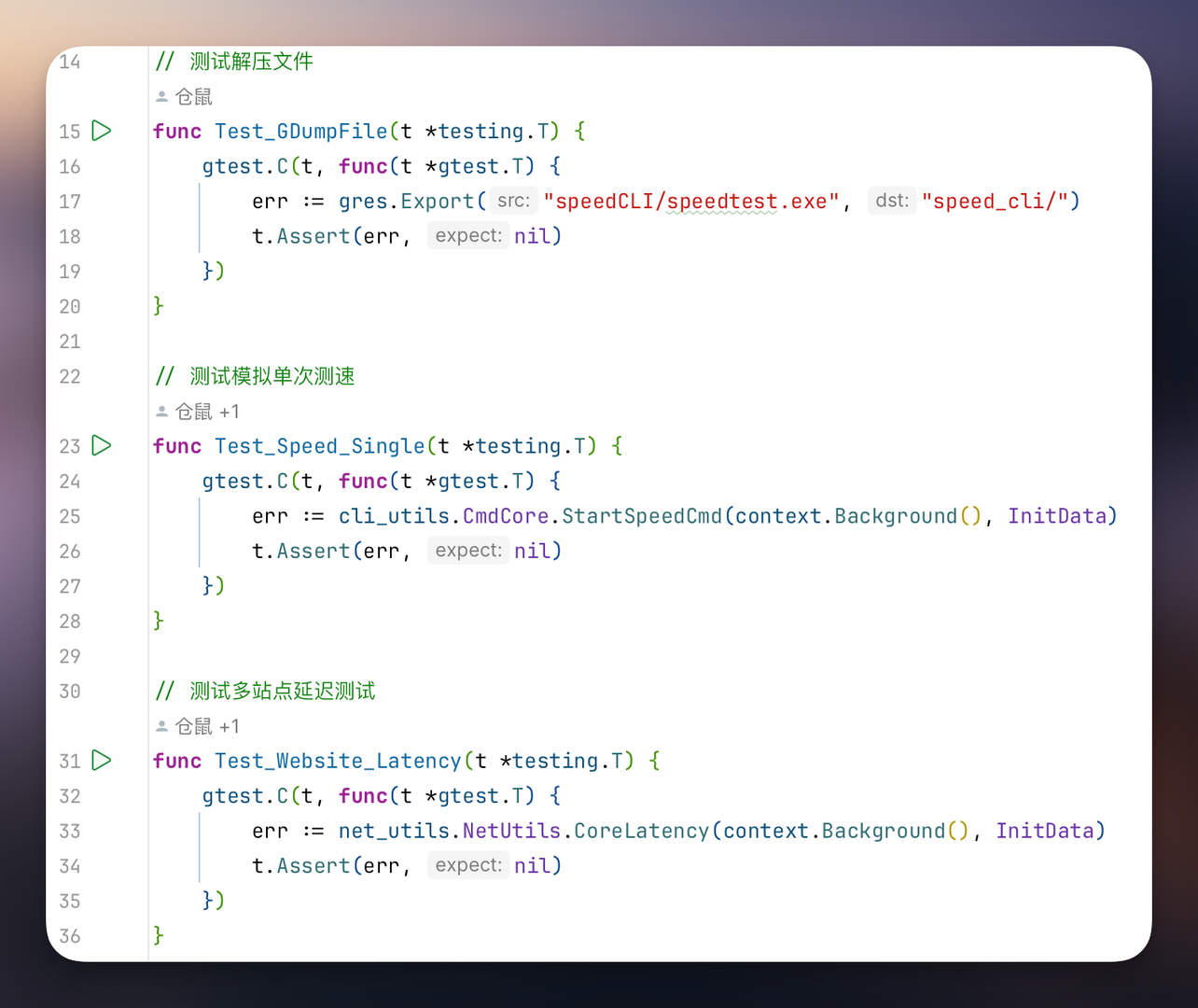
Task: Click 'expect:' hint on line 26
Action: tap(468, 551)
